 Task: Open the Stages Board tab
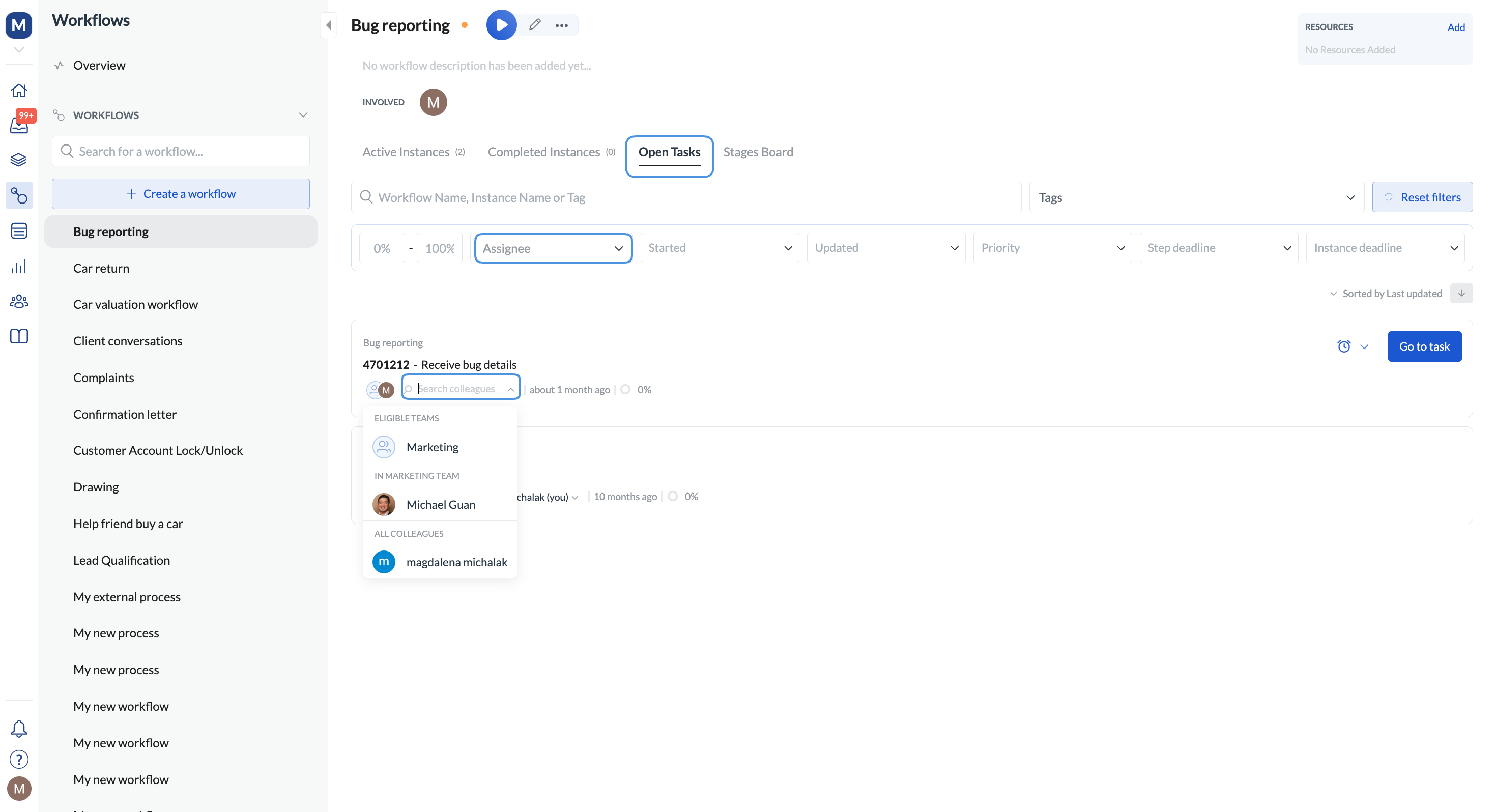pos(758,152)
